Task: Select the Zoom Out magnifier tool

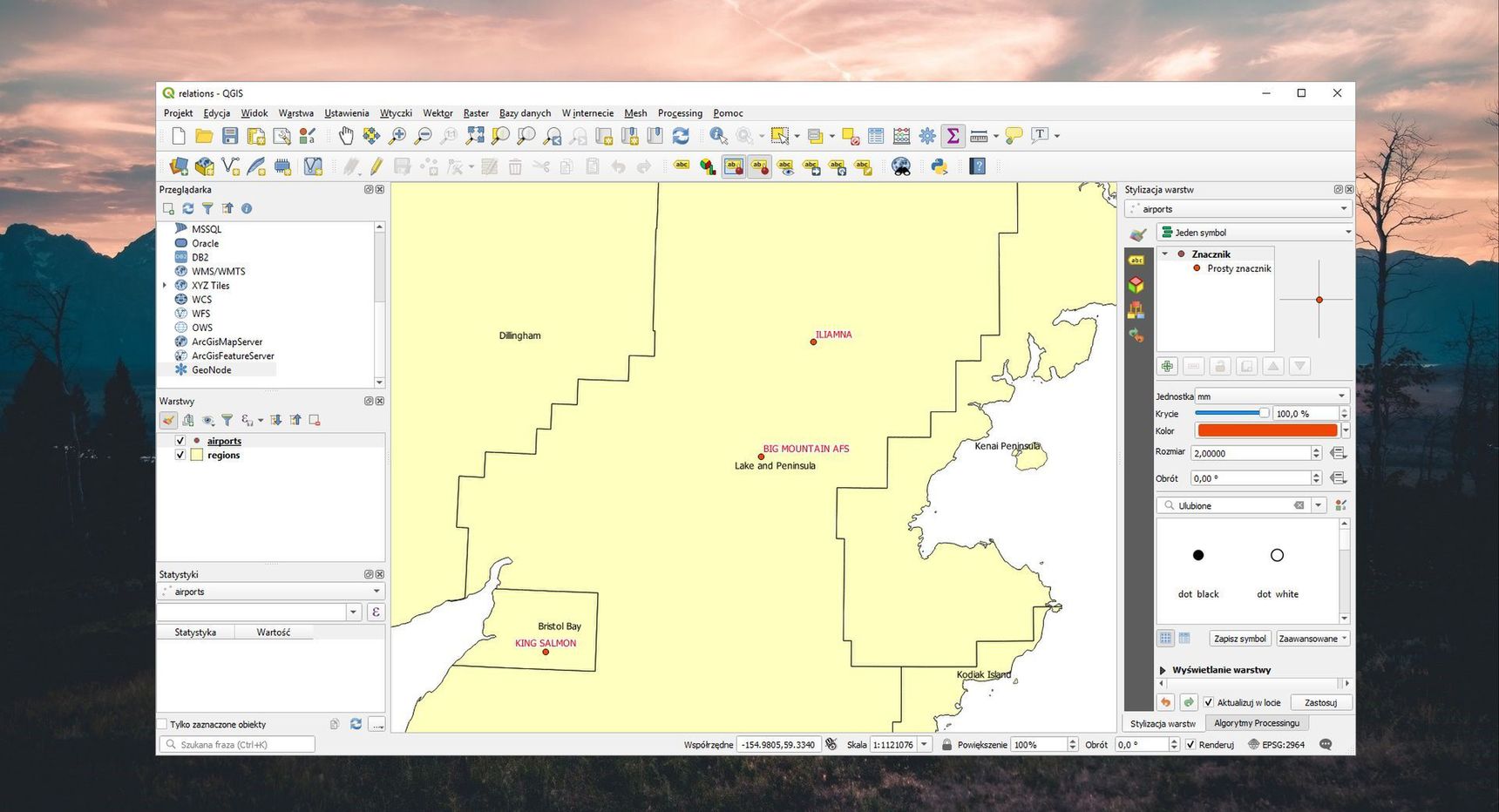Action: [x=423, y=136]
